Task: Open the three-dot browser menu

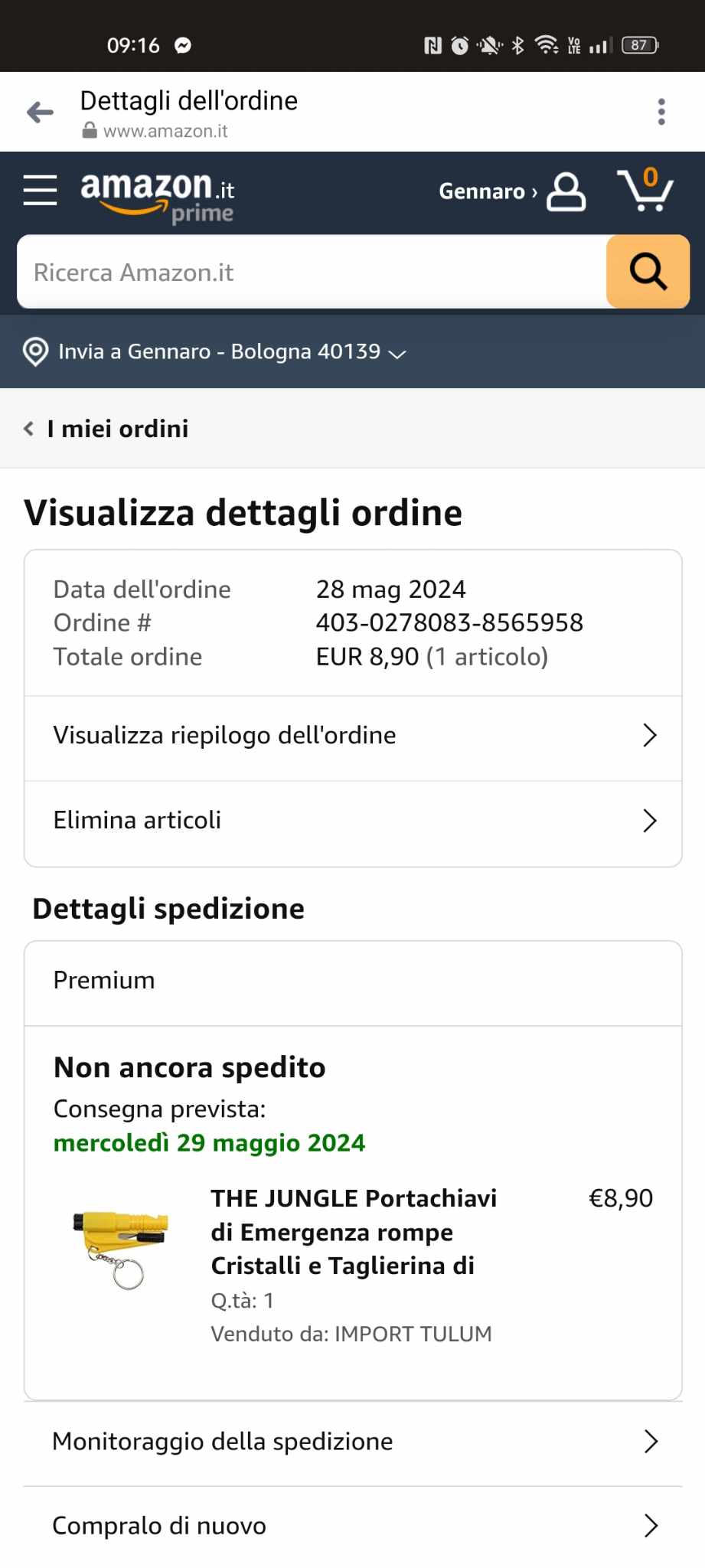Action: (661, 112)
